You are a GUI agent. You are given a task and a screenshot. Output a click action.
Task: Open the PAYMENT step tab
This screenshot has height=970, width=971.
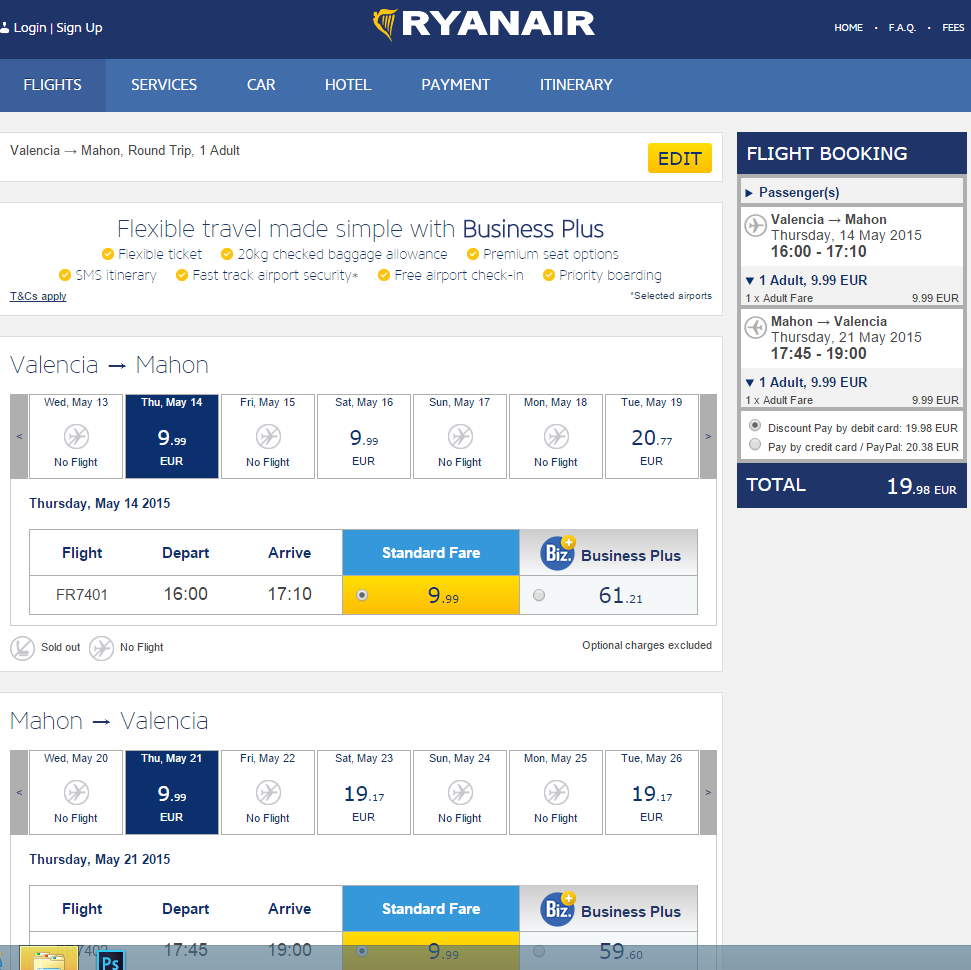(456, 85)
